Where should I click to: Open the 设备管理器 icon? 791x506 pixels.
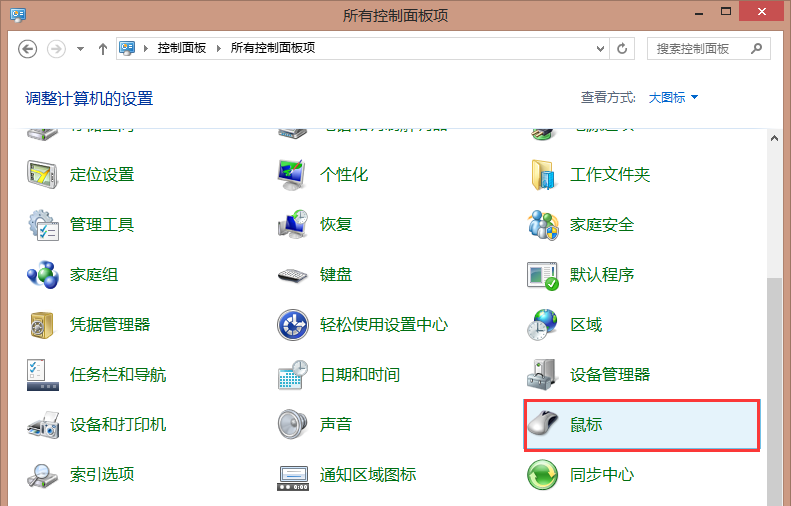[543, 375]
